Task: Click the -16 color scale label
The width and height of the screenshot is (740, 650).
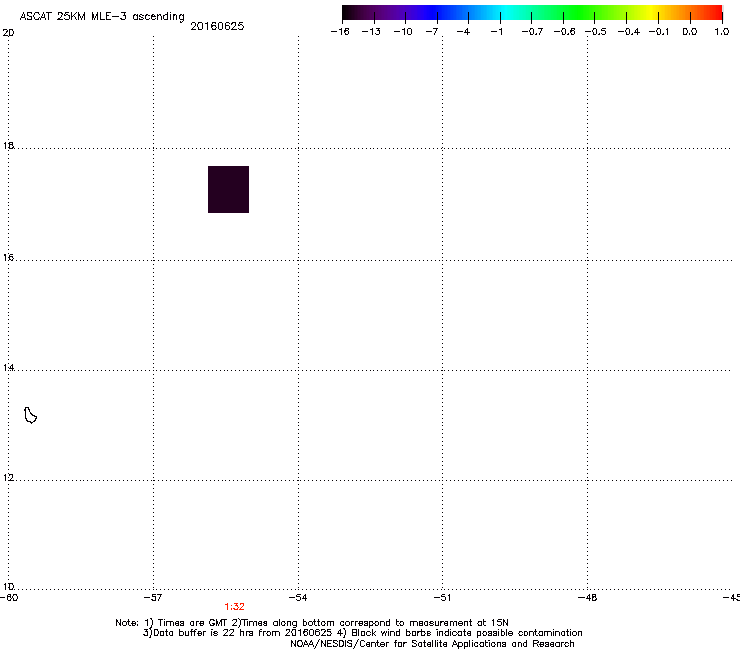Action: point(340,32)
